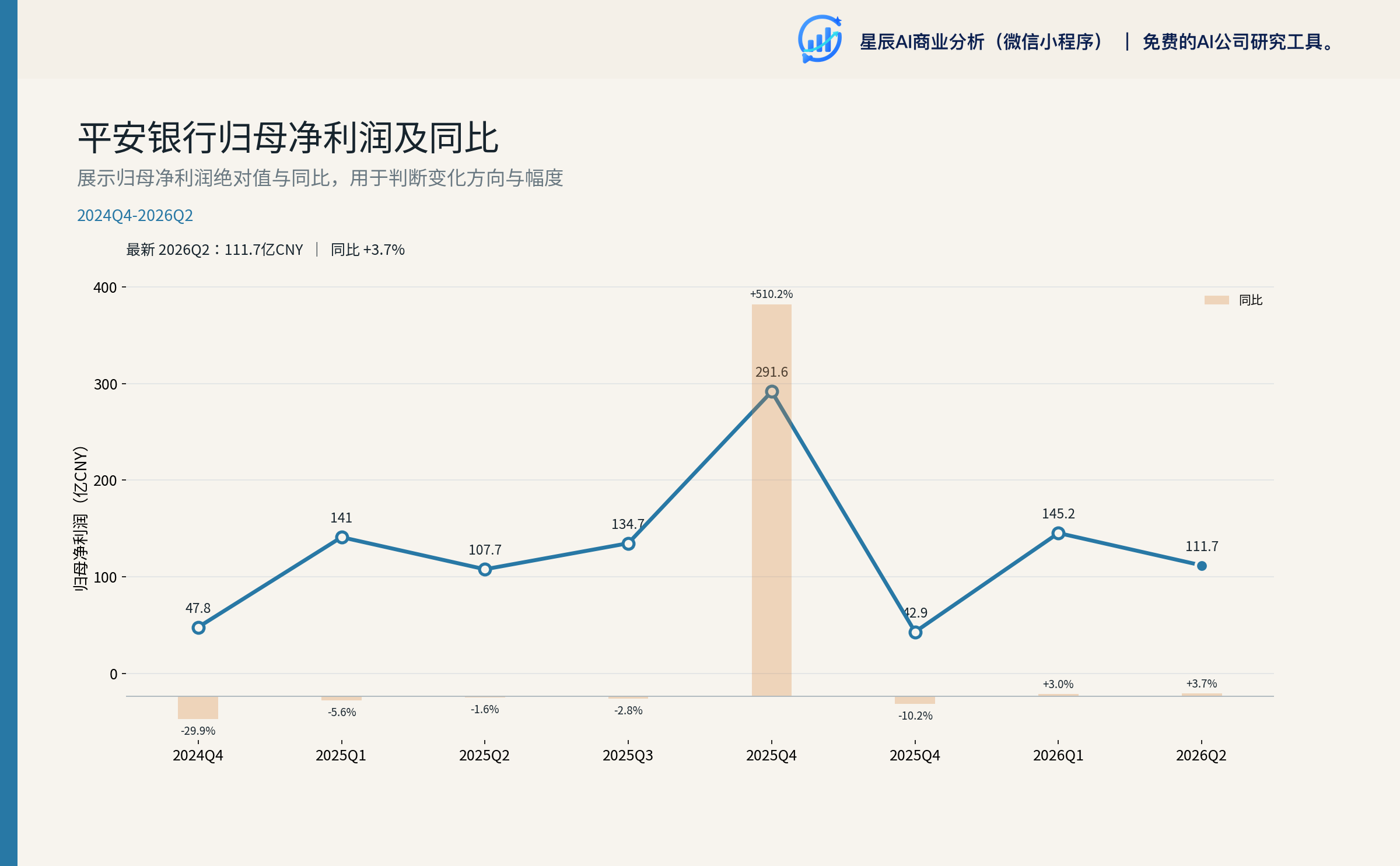Click the 107.7 data point marker
Screen dimensions: 1400x866
485,569
